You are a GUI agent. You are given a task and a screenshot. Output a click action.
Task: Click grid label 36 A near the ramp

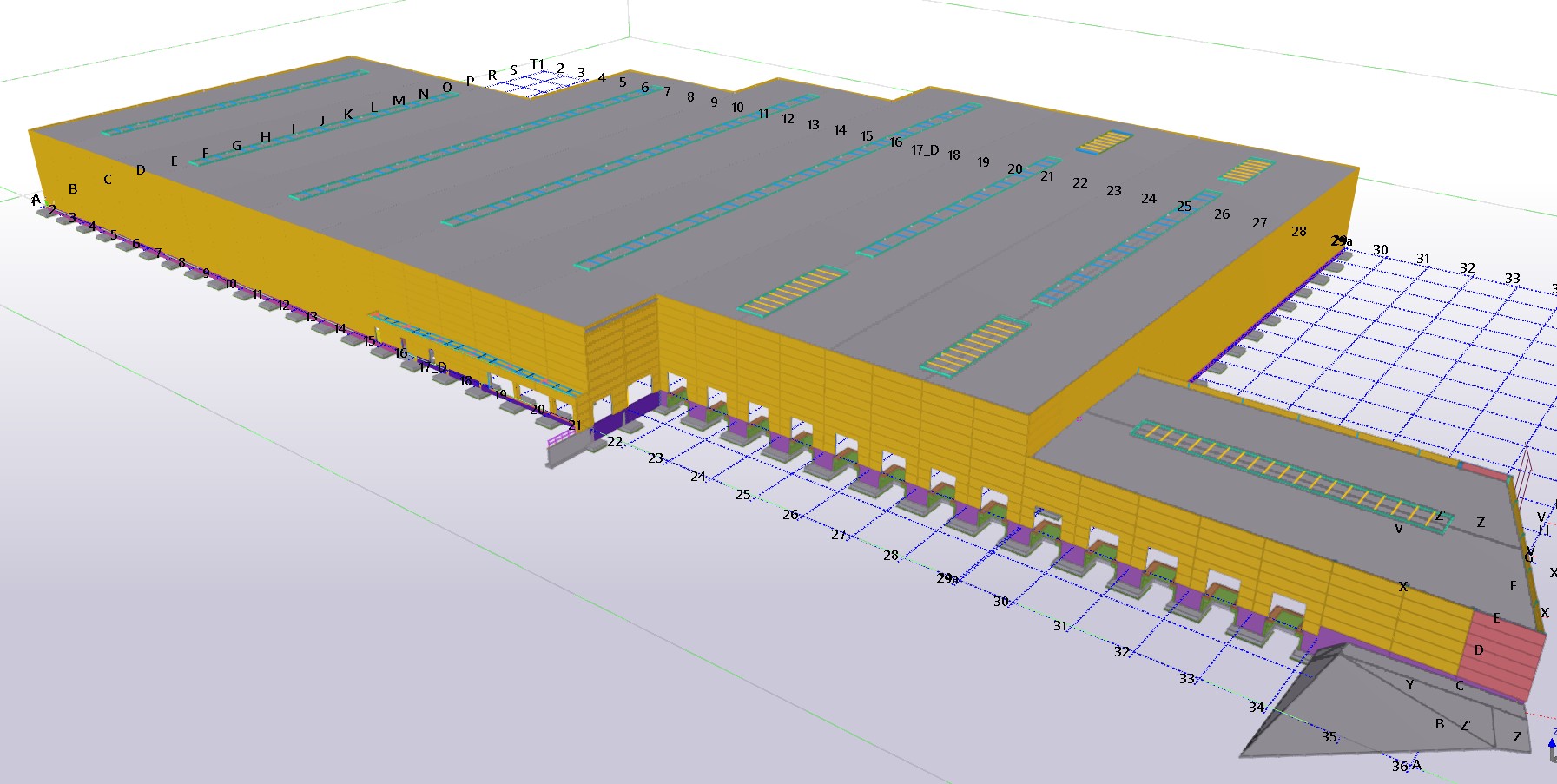[1406, 766]
